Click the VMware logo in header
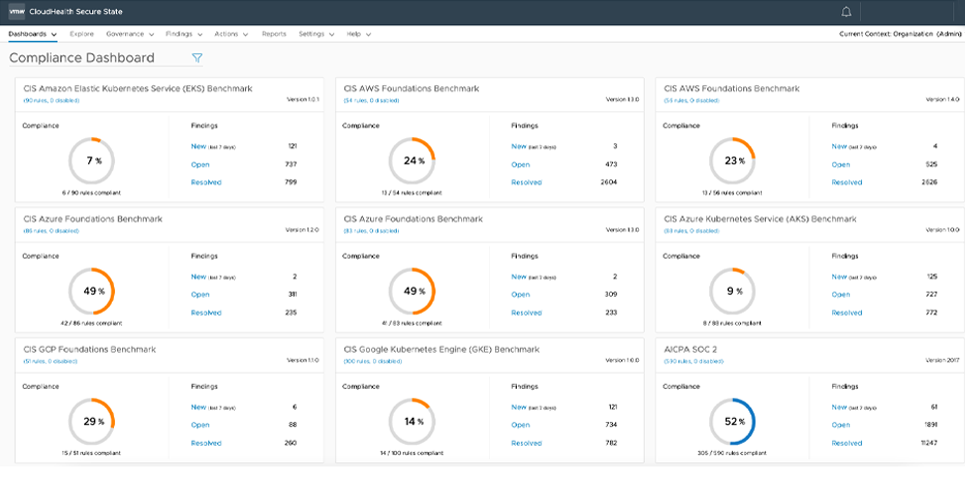Image resolution: width=965 pixels, height=483 pixels. click(16, 12)
